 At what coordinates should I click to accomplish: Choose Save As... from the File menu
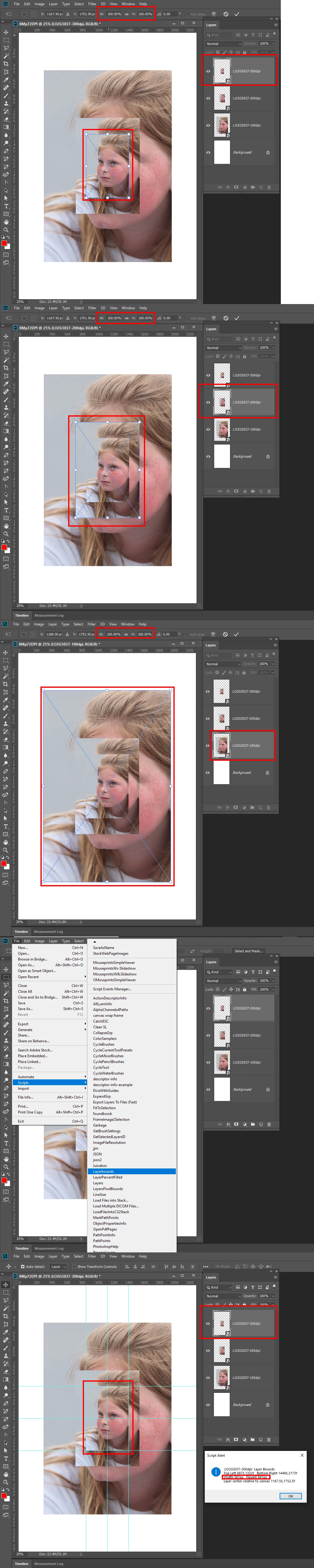pos(49,1009)
